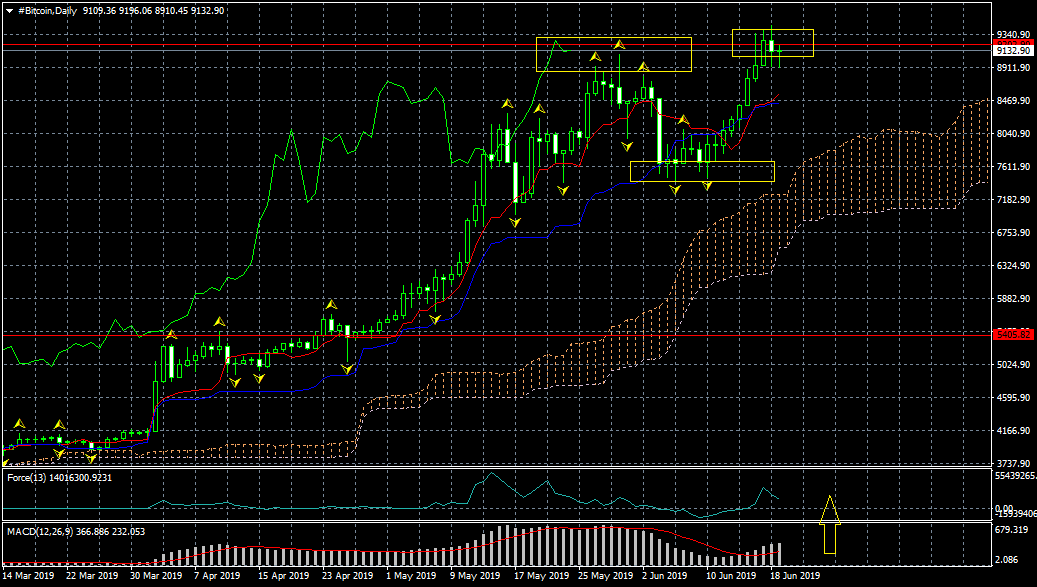The width and height of the screenshot is (1037, 587).
Task: Click the divider above the Force subwindow
Action: pyautogui.click(x=500, y=467)
